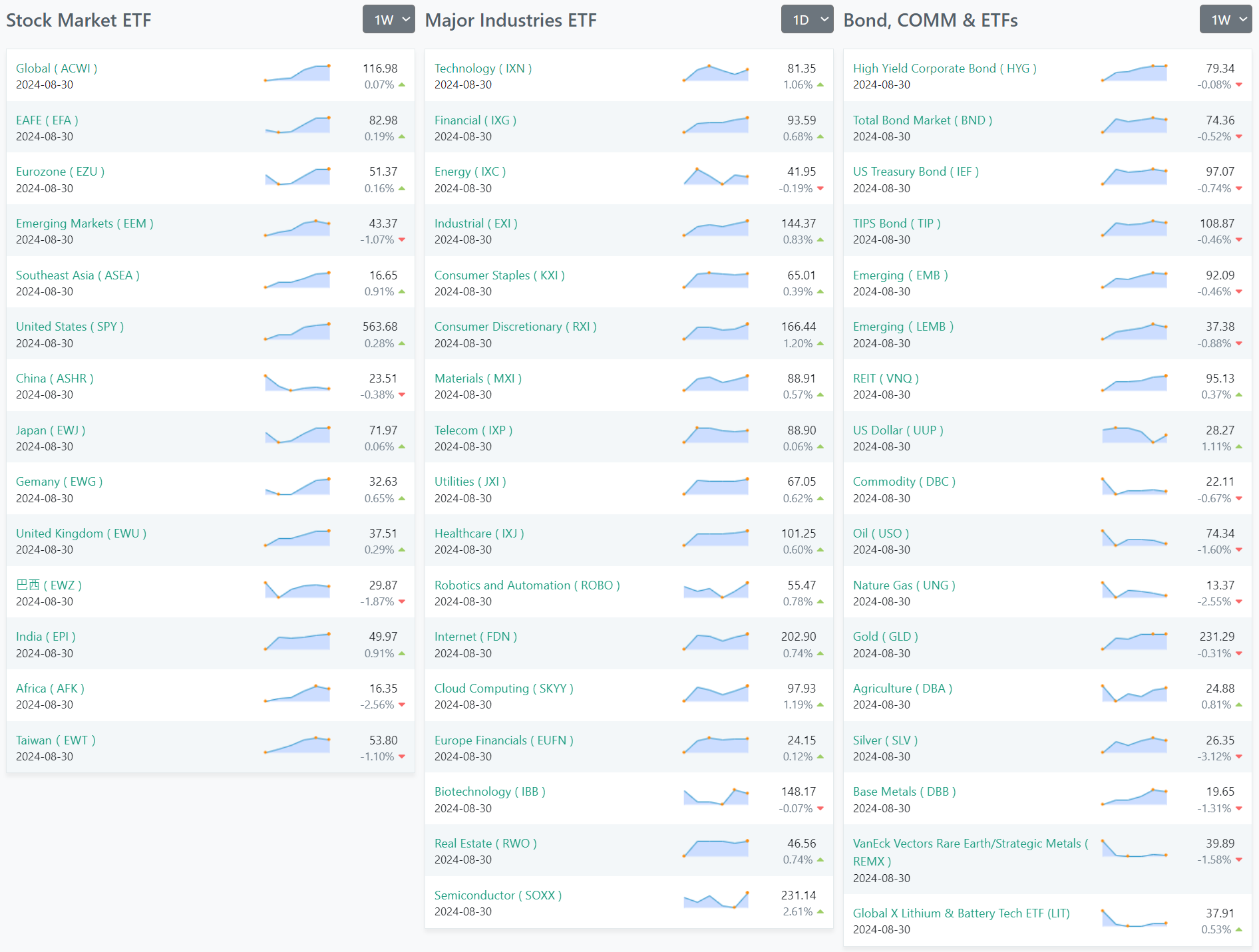Open Consumer Staples ( KXI ) link
The height and width of the screenshot is (952, 1259).
(500, 275)
